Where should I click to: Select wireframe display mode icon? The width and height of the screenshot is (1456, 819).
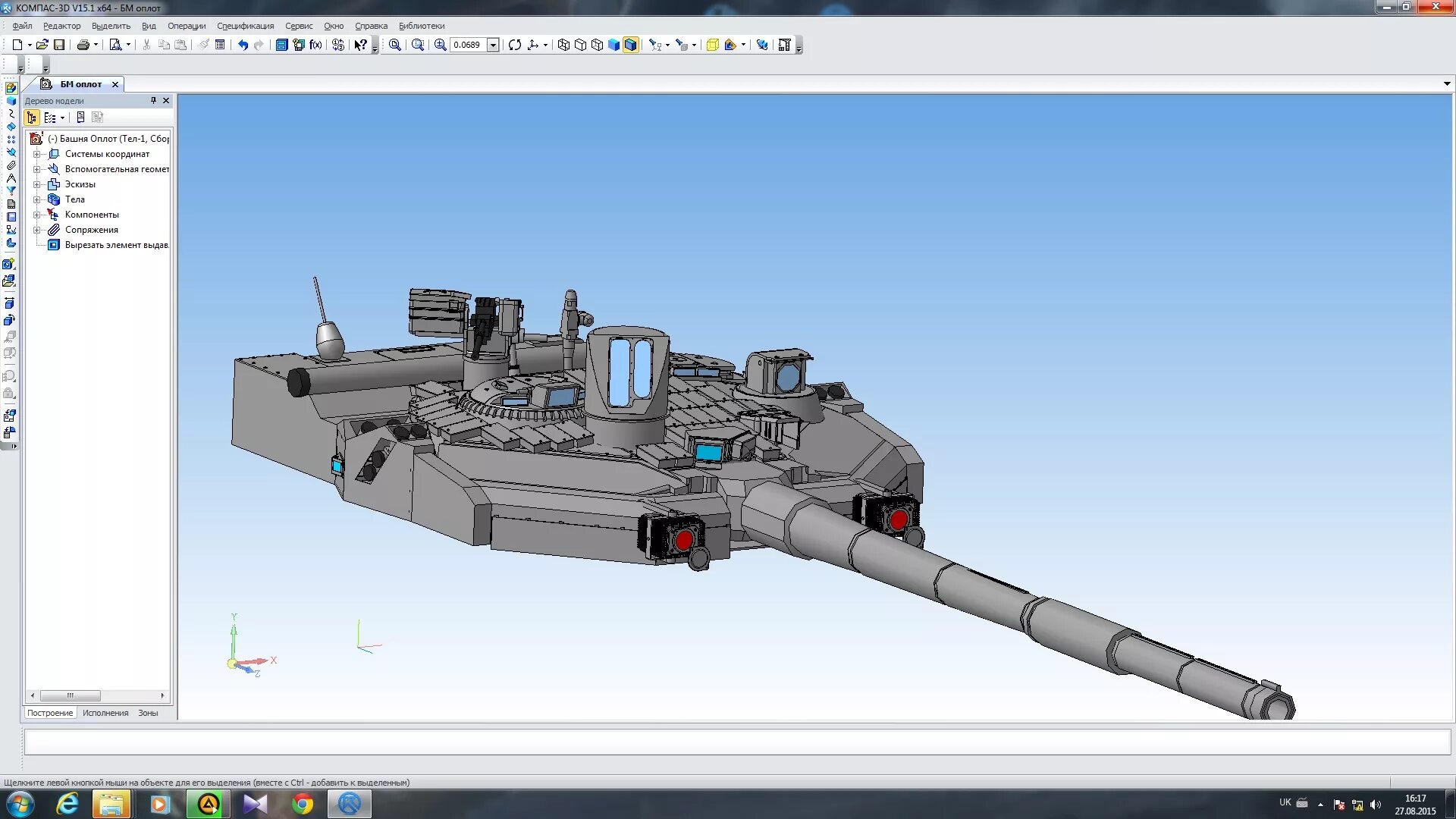563,45
